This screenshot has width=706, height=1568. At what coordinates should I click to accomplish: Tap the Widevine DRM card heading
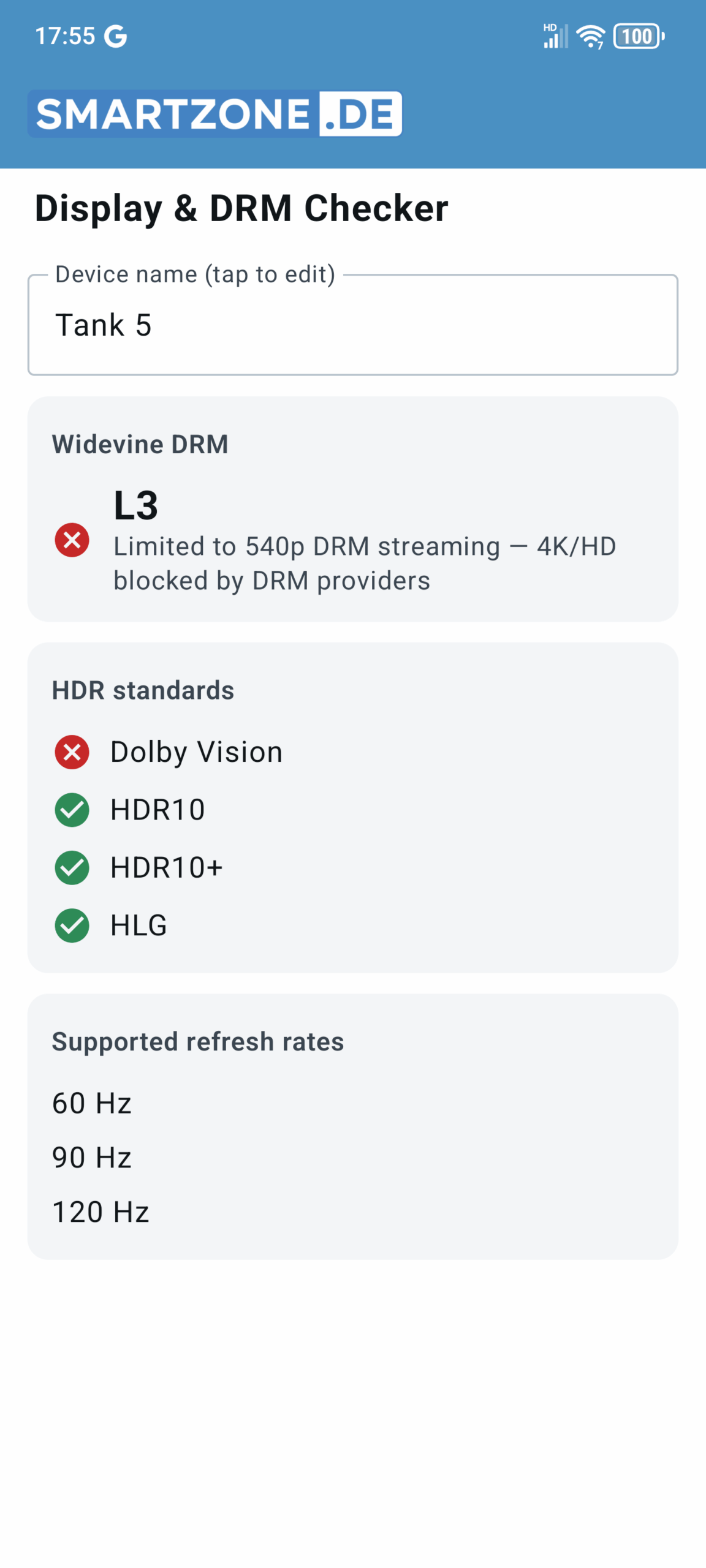[140, 444]
